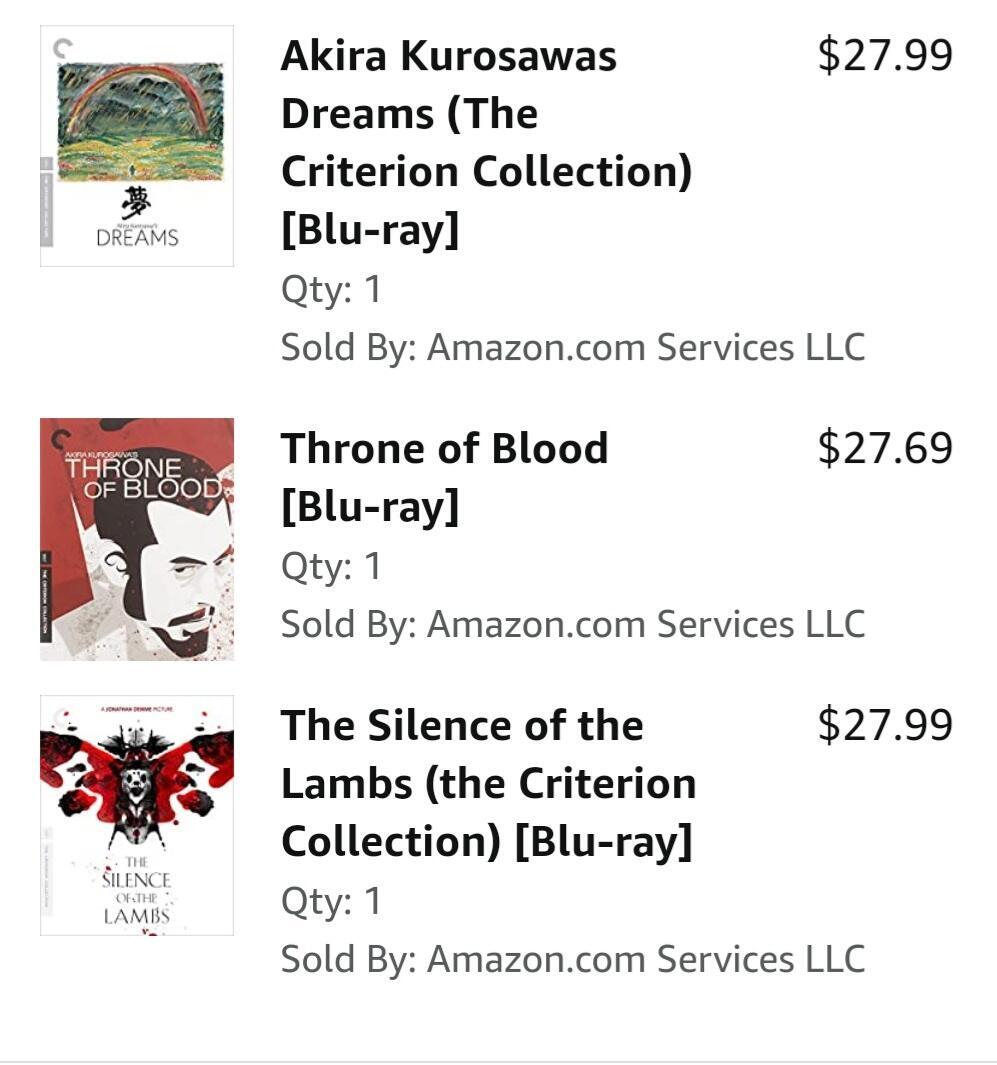Open the Throne of Blood cover thumbnail
Screen dimensions: 997x1065
[x=137, y=539]
